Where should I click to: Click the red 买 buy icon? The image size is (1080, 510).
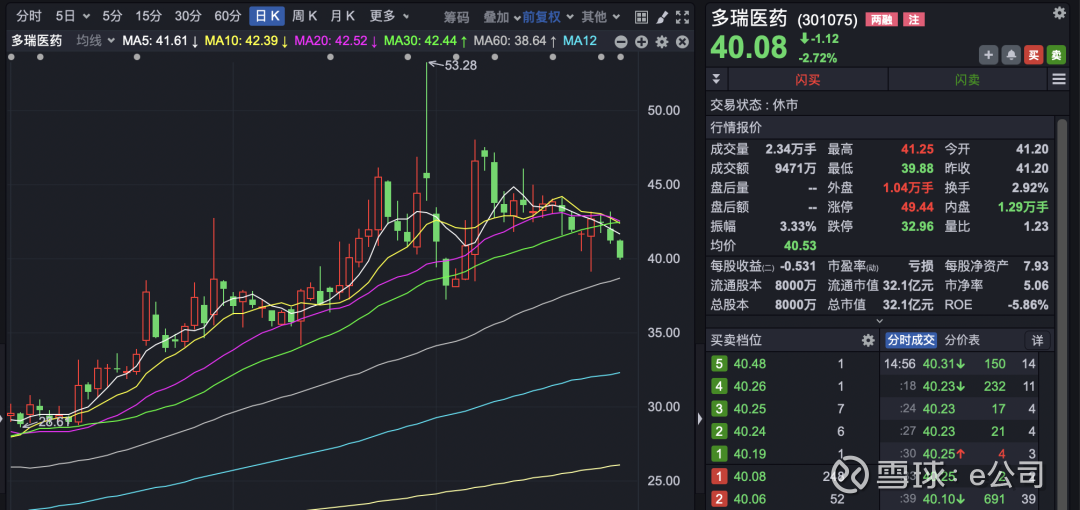(x=1033, y=54)
